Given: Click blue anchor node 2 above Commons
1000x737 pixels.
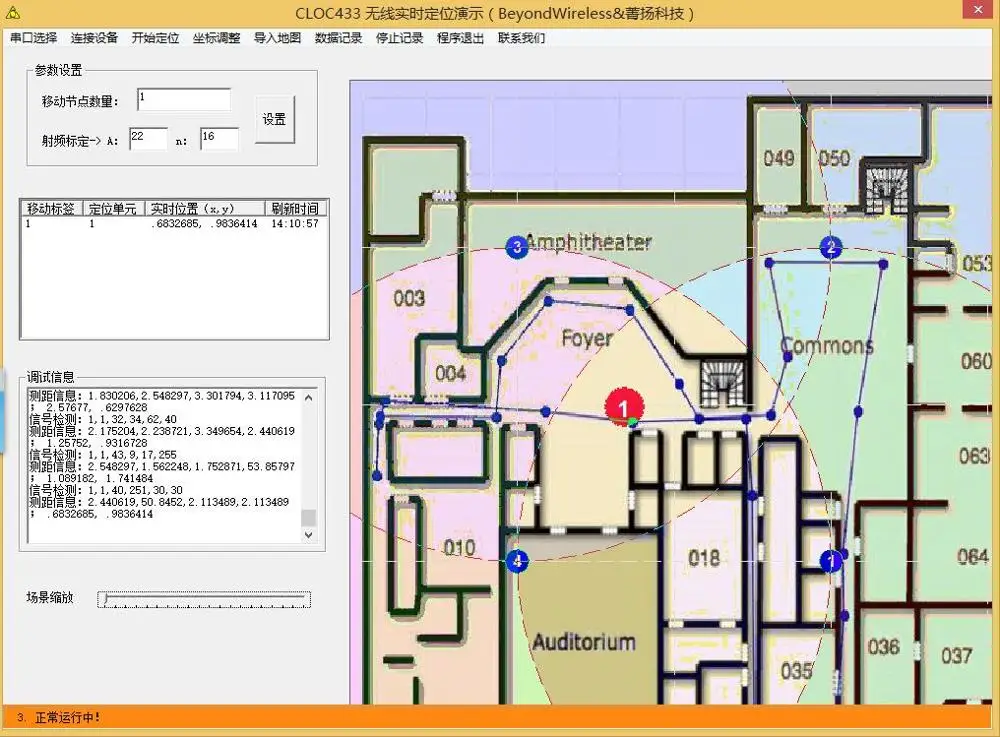Looking at the screenshot, I should point(830,247).
